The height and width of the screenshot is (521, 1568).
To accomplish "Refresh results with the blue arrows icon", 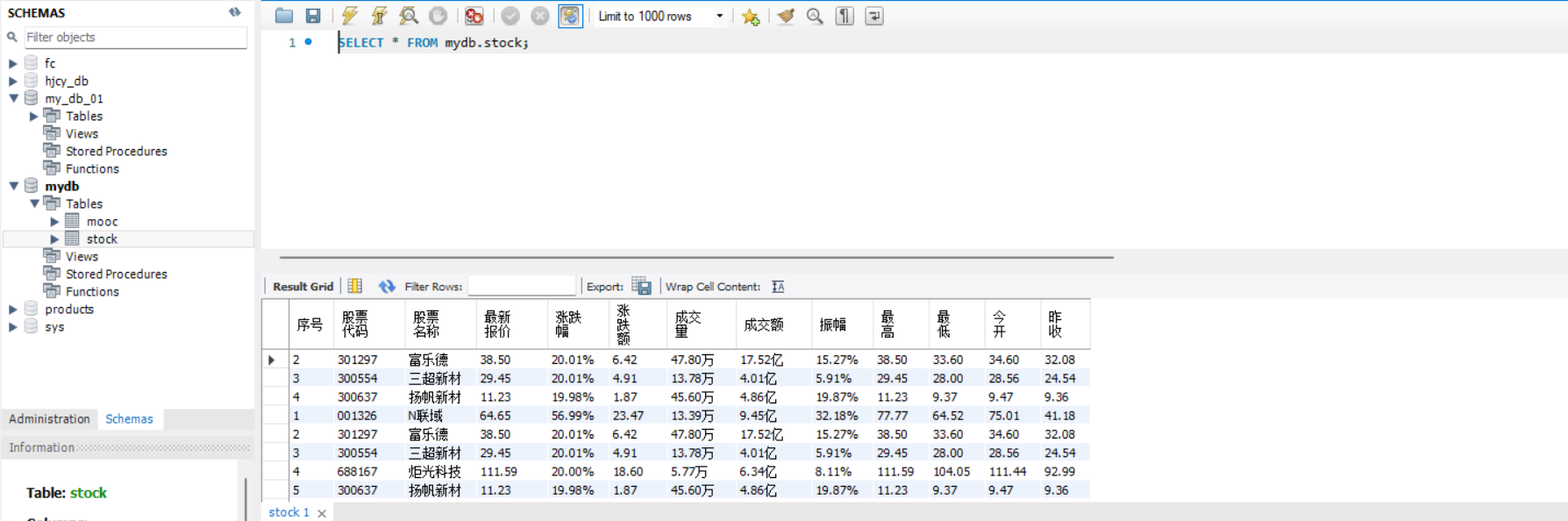I will tap(387, 286).
